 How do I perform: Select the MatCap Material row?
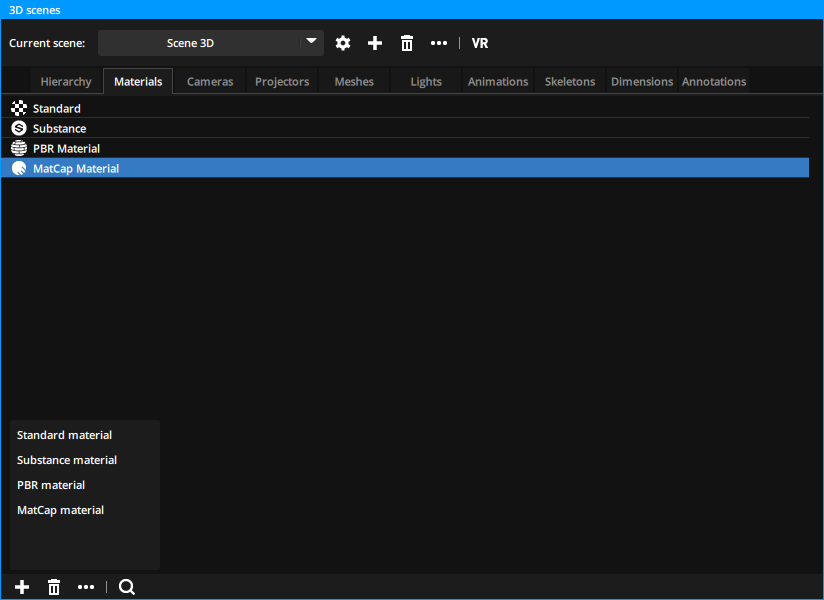pos(405,168)
